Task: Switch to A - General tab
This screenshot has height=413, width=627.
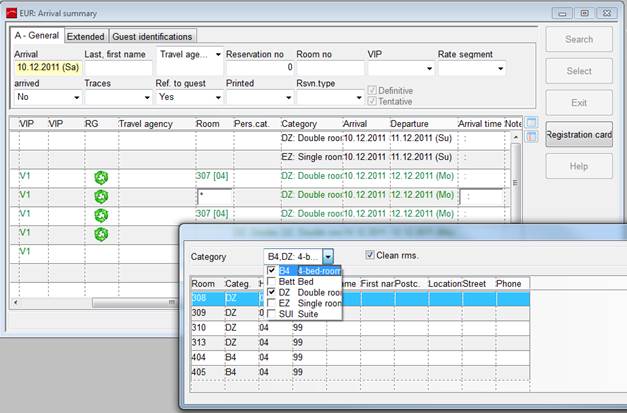Action: click(x=37, y=35)
